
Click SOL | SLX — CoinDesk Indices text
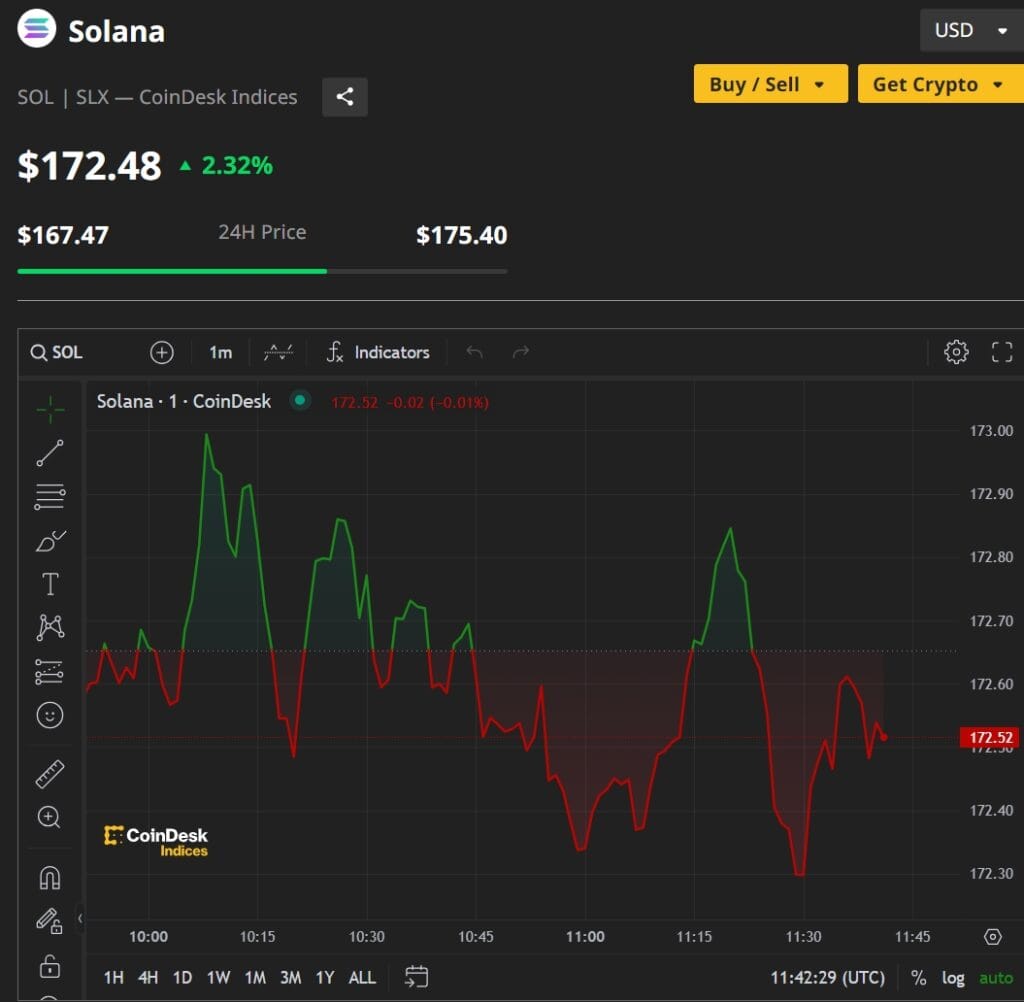(x=157, y=97)
